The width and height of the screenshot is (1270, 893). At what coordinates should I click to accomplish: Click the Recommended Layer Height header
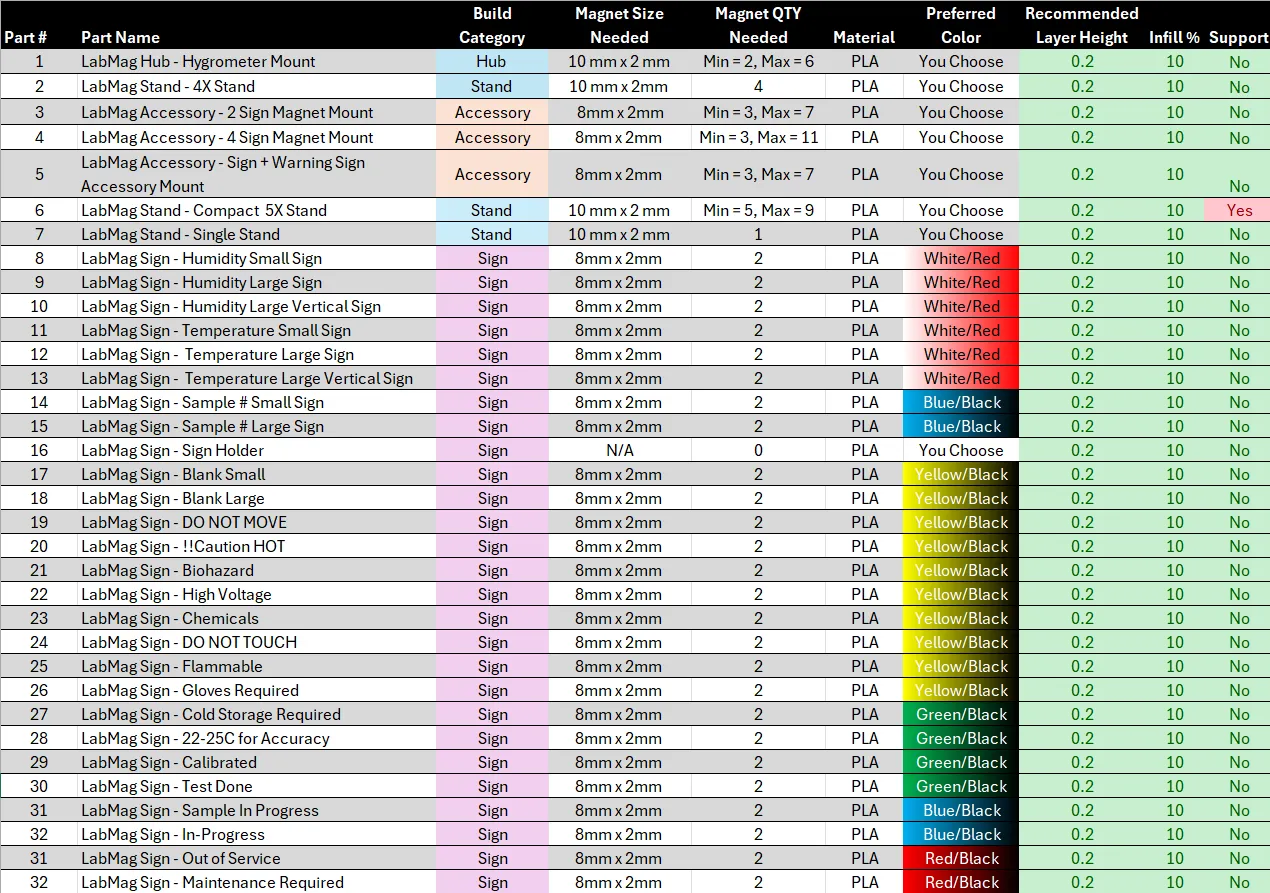click(x=1082, y=25)
